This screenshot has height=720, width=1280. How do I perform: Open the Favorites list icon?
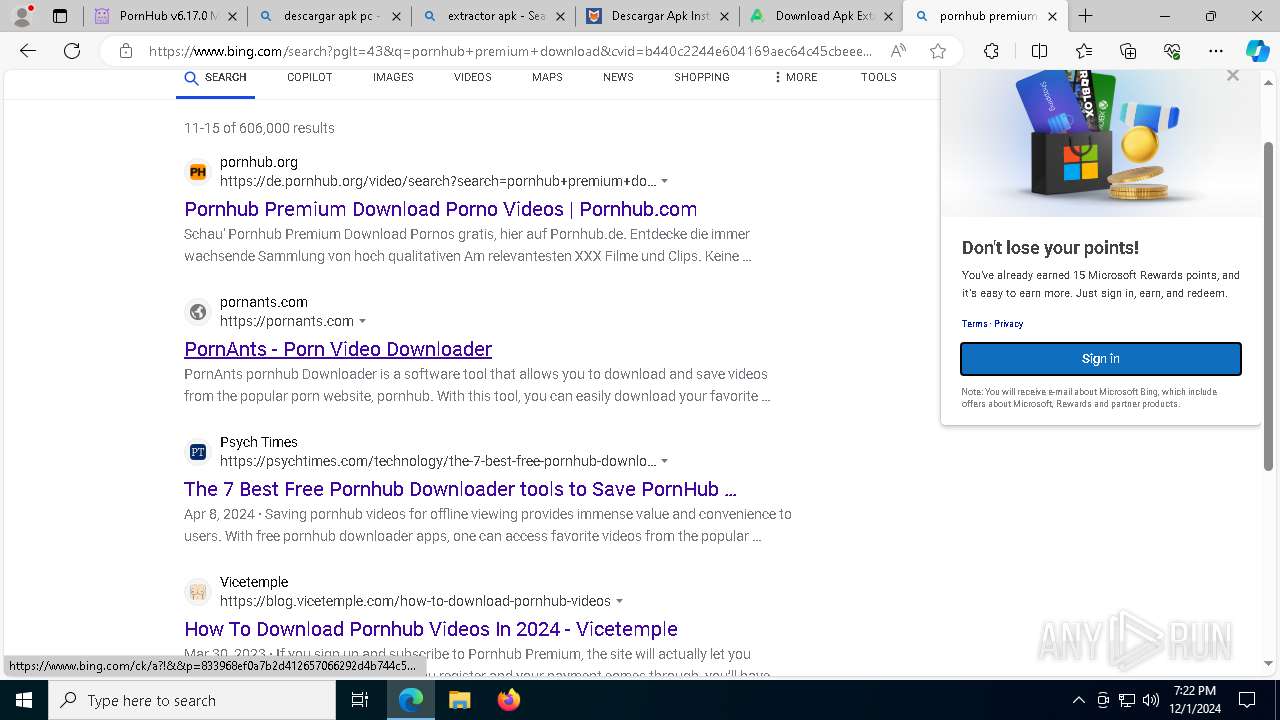1084,51
